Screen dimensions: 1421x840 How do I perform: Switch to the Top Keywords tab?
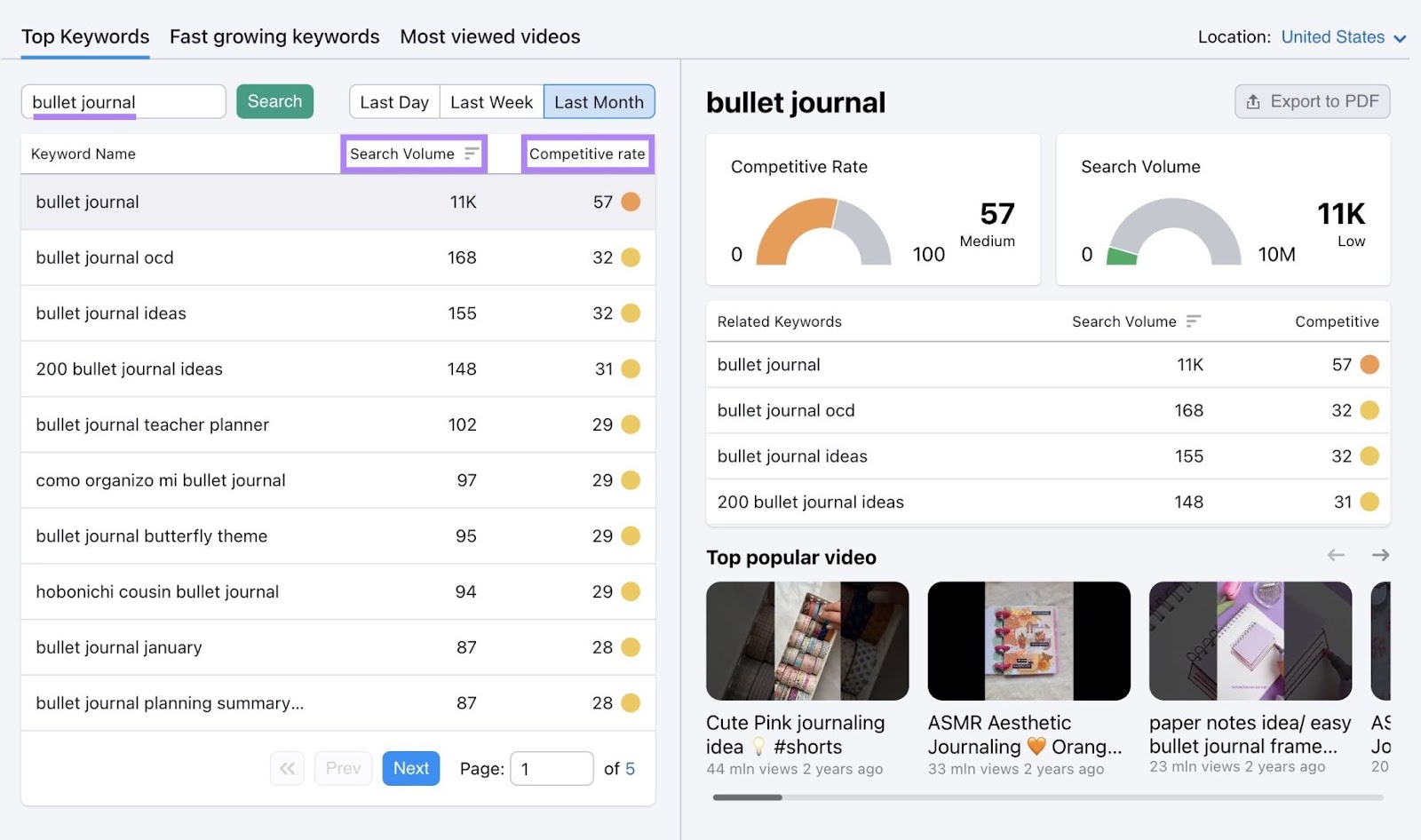(85, 36)
